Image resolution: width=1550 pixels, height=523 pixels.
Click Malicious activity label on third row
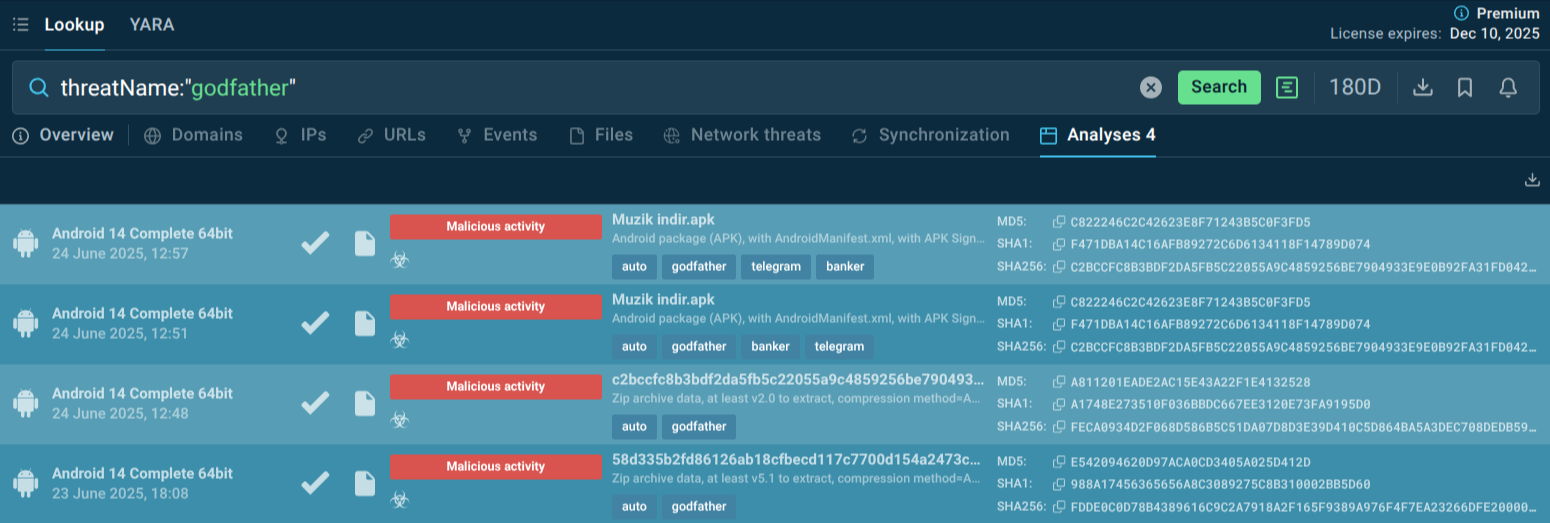point(495,387)
